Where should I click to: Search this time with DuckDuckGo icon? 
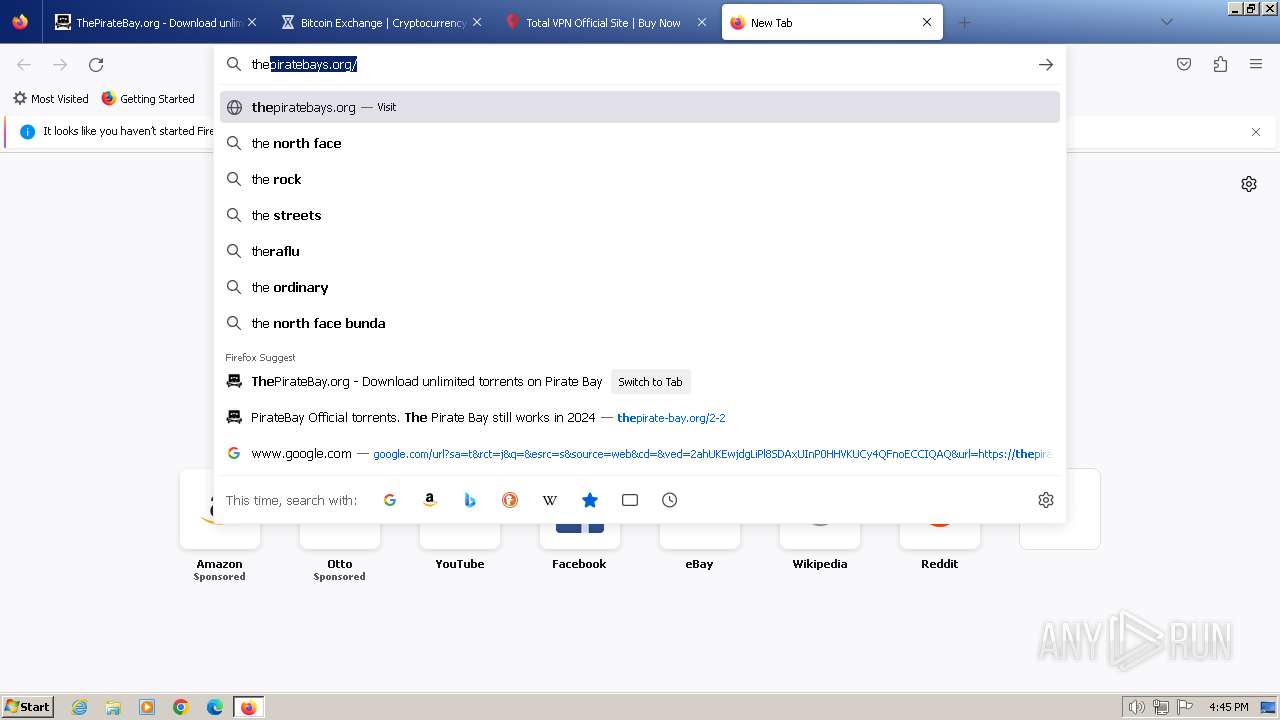(x=510, y=500)
